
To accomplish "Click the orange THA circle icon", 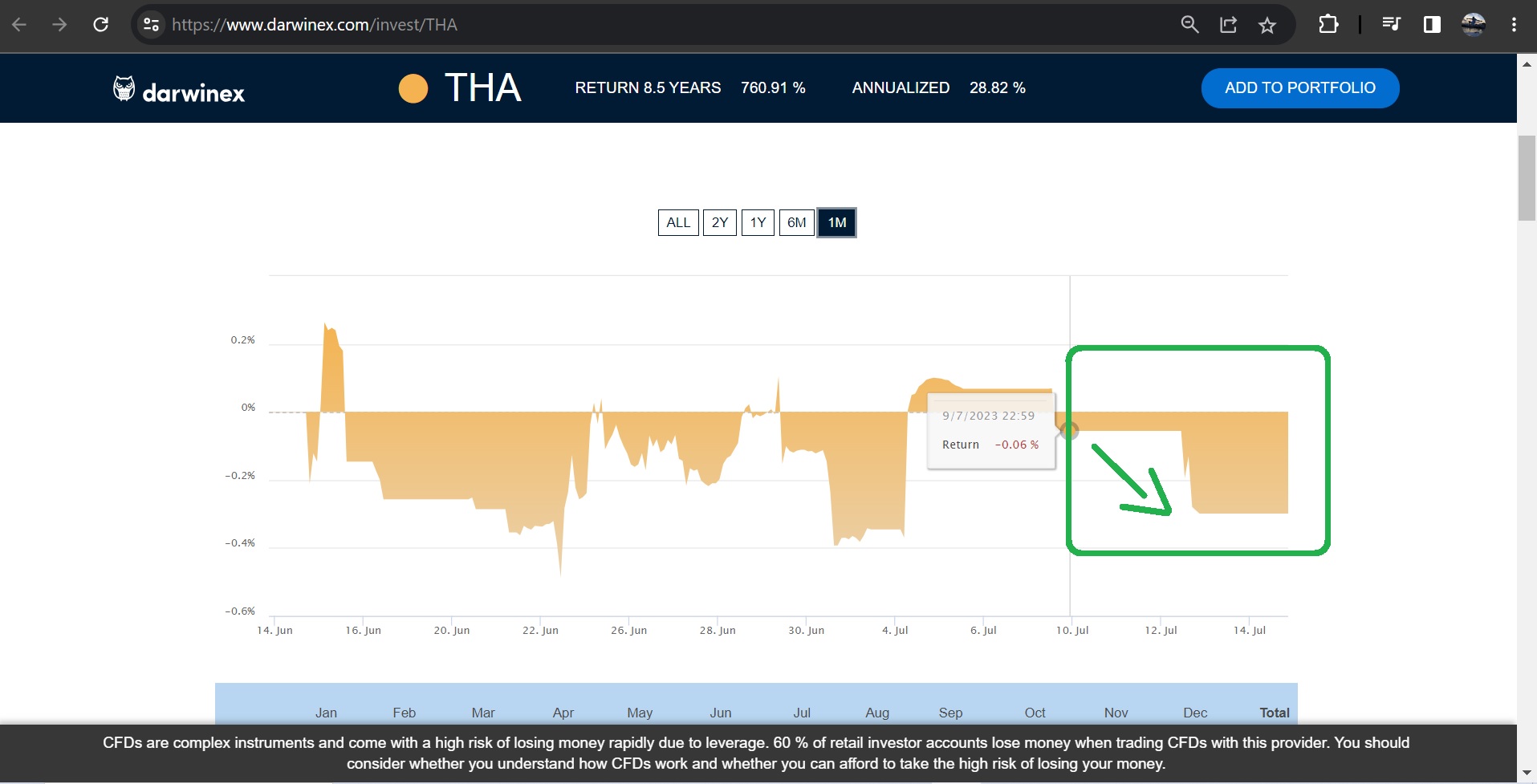I will pos(413,88).
